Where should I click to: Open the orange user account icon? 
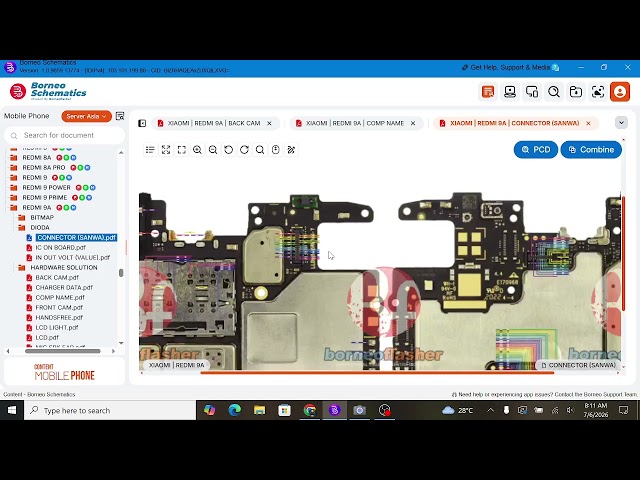620,91
